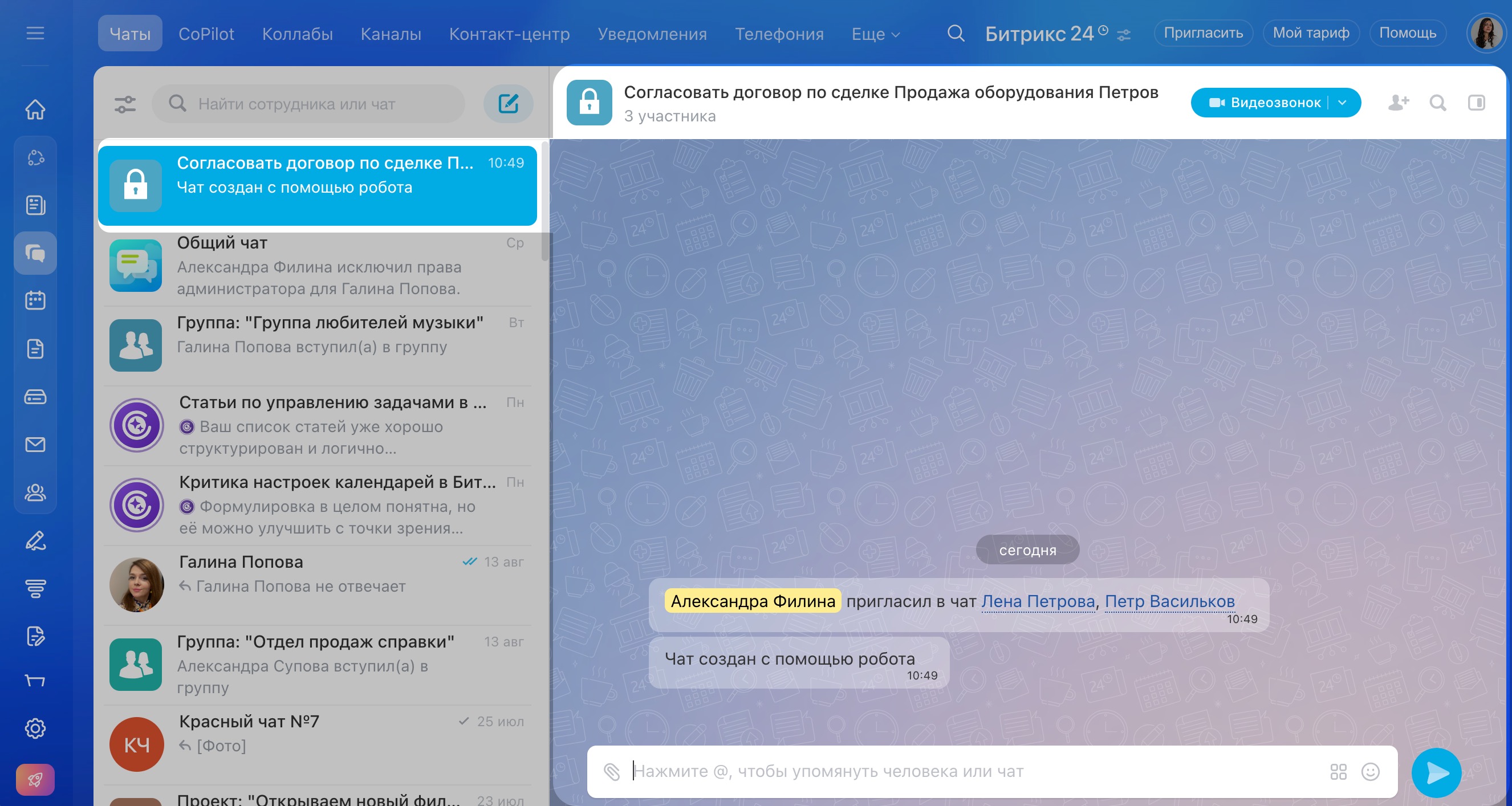Click the Битрикс 24 logo
Image resolution: width=1512 pixels, height=806 pixels.
coord(1047,34)
